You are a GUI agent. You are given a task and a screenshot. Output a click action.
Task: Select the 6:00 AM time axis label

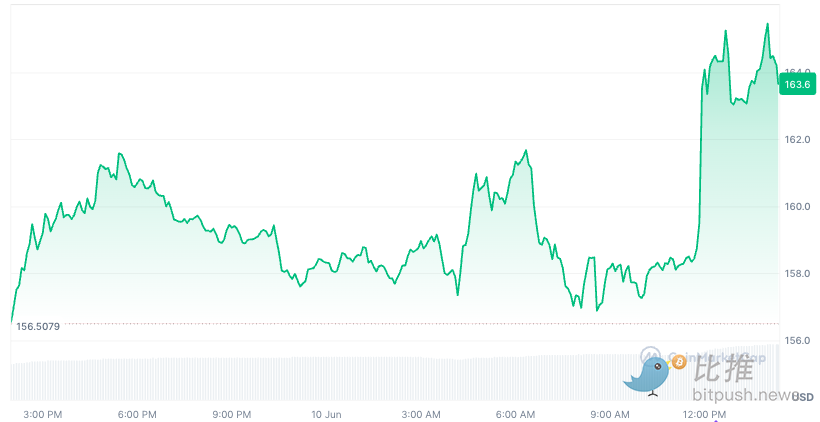click(515, 414)
